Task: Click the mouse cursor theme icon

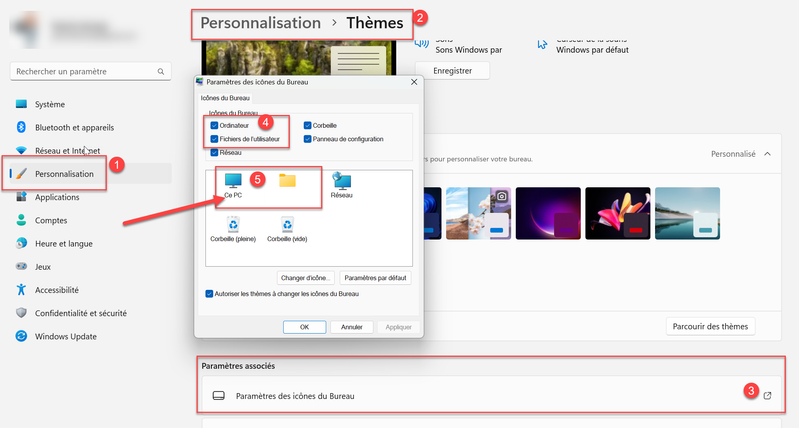Action: 542,44
